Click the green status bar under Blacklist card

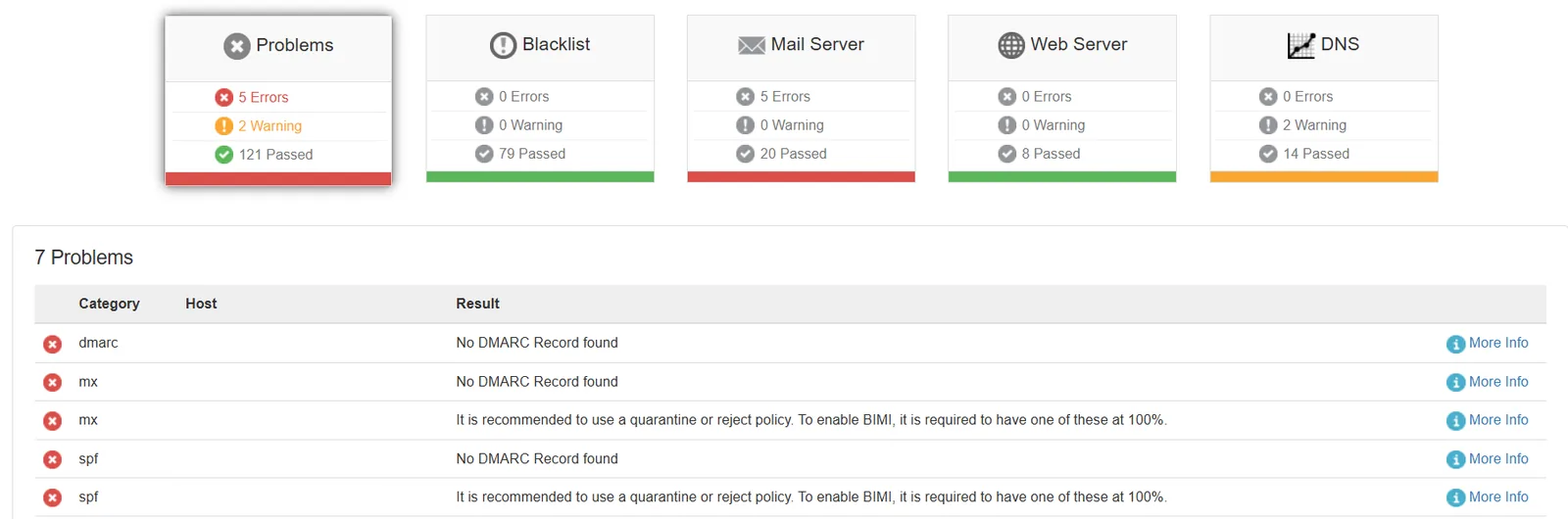[540, 176]
